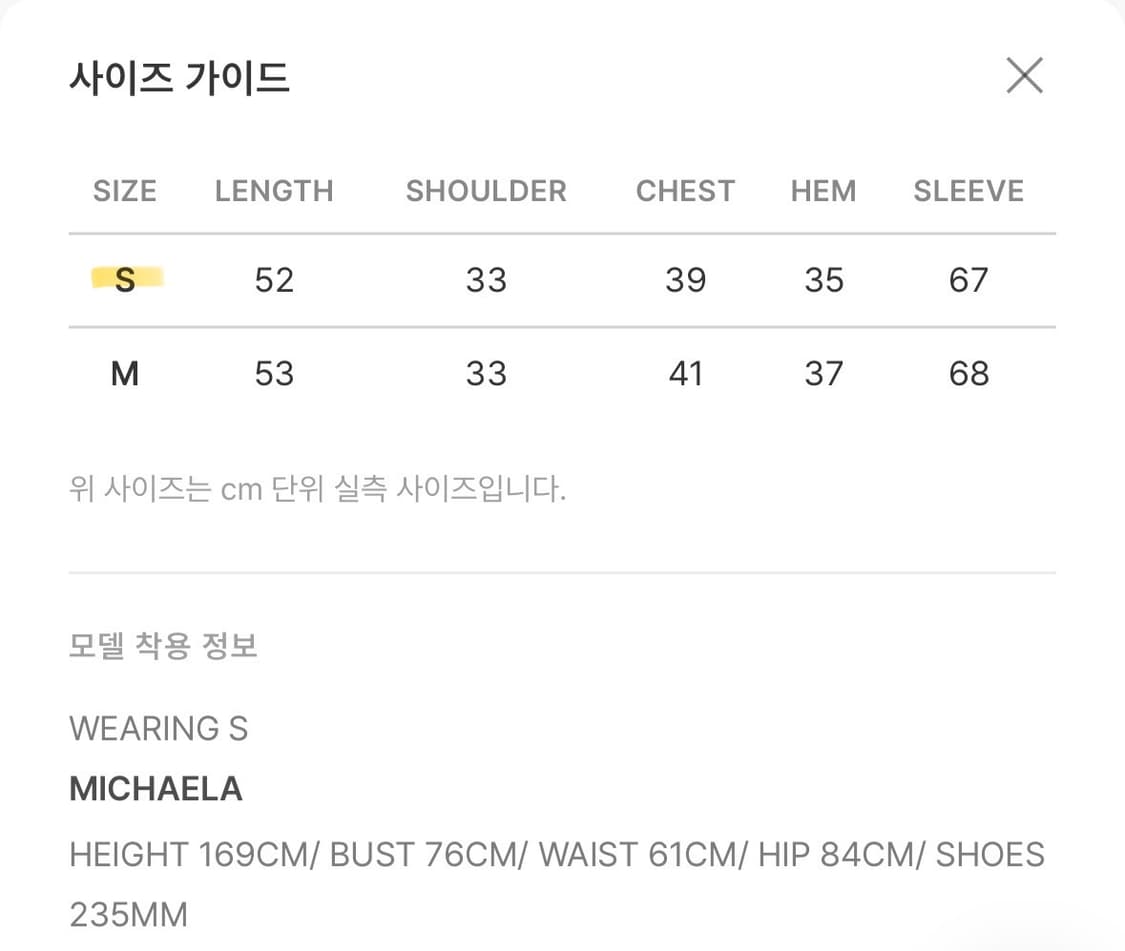This screenshot has height=951, width=1125.
Task: Click the SIZE column header
Action: (124, 191)
